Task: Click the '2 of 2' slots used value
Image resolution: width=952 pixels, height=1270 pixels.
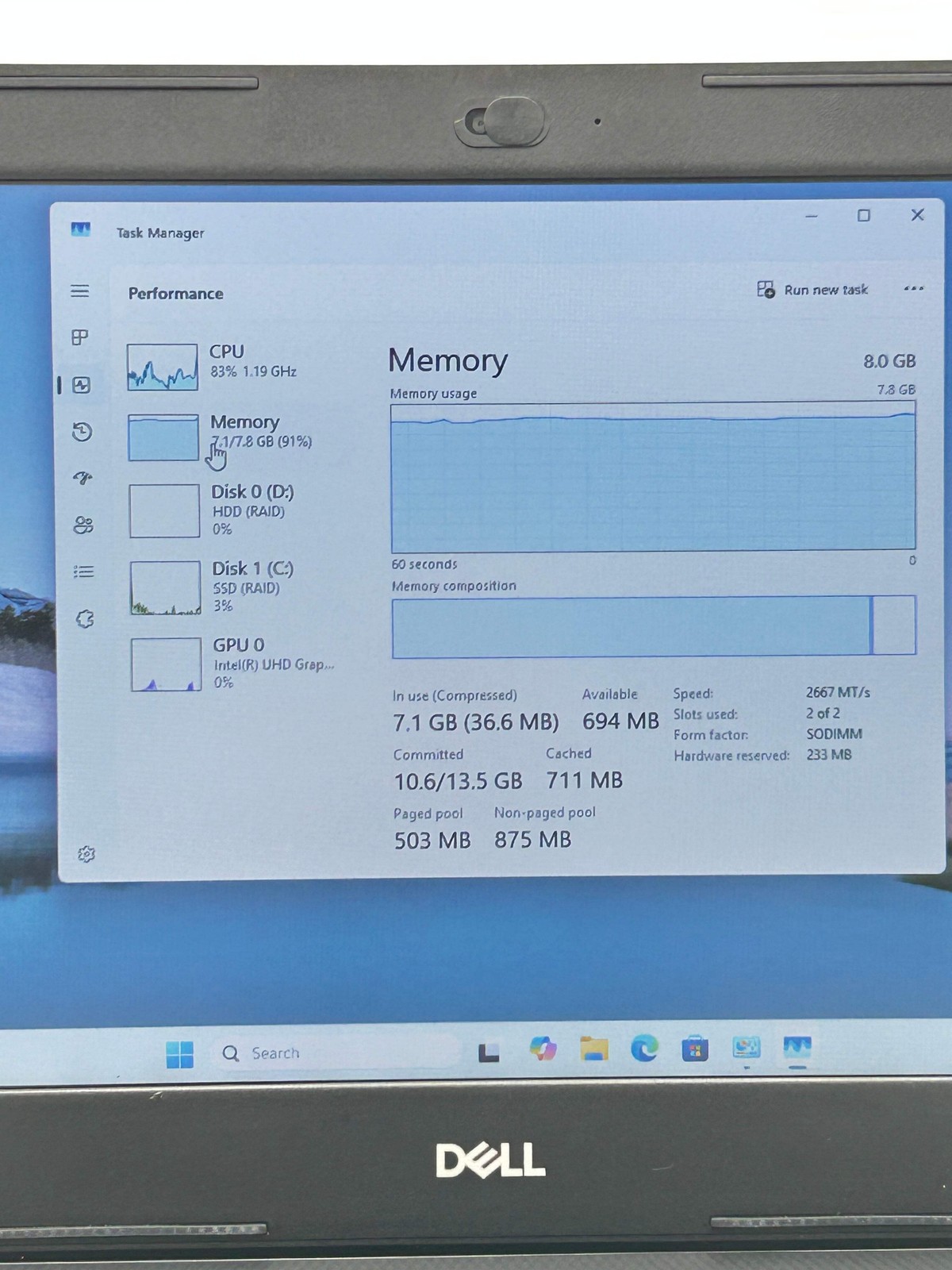Action: 823,714
